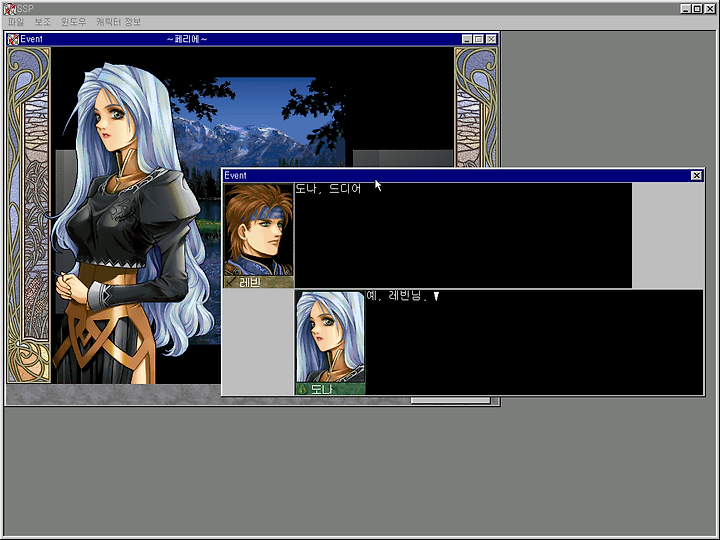Open the 윈도우 menu

click(x=73, y=22)
